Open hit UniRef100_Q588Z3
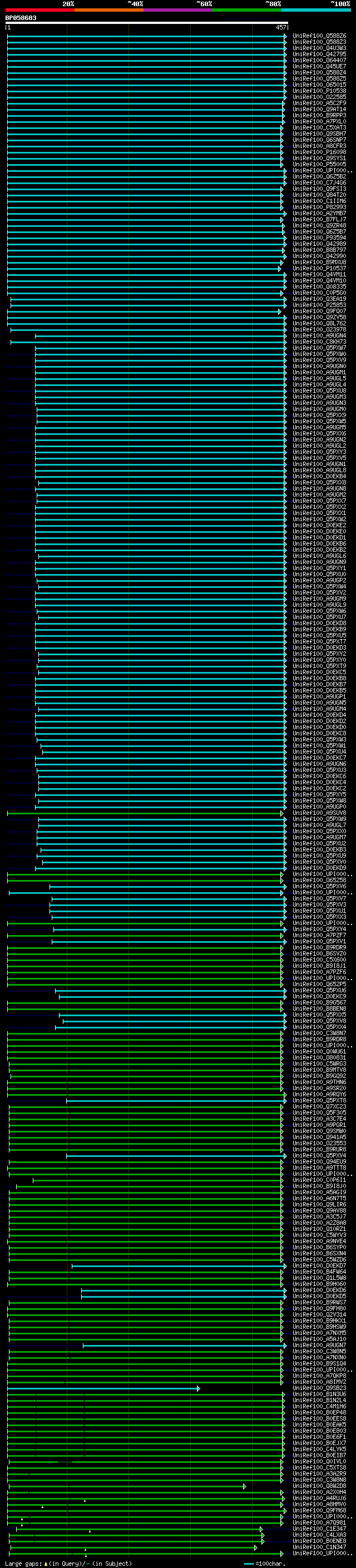Screen dimensions: 356x1568 click(x=319, y=42)
